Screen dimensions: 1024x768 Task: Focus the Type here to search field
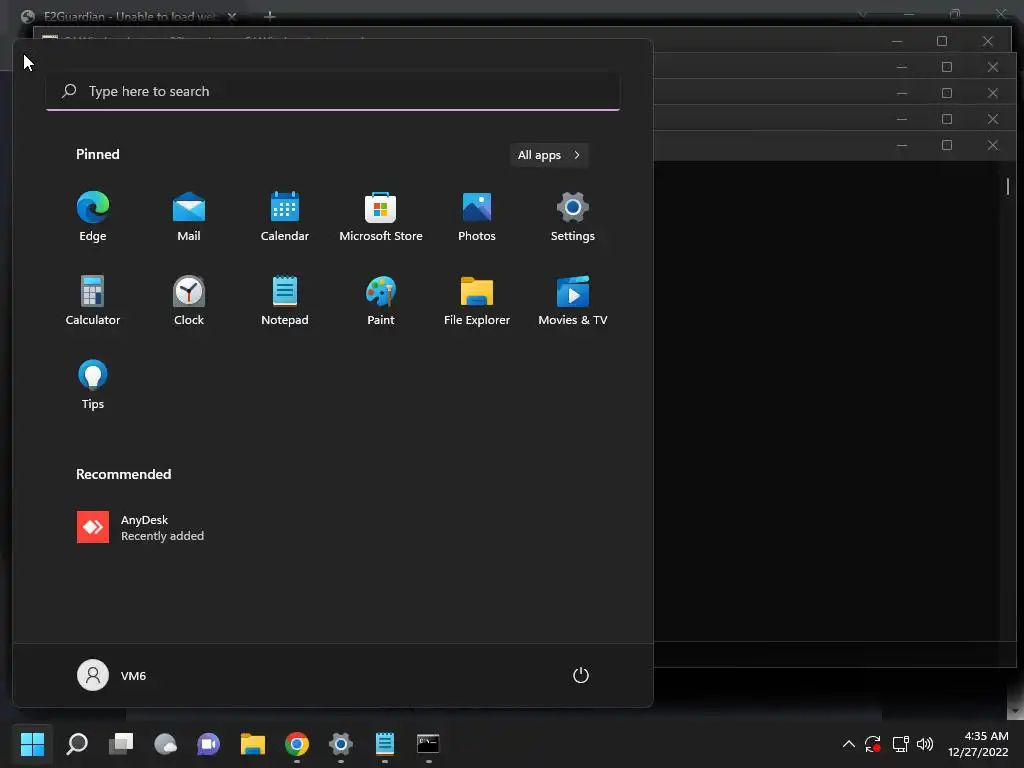point(333,91)
